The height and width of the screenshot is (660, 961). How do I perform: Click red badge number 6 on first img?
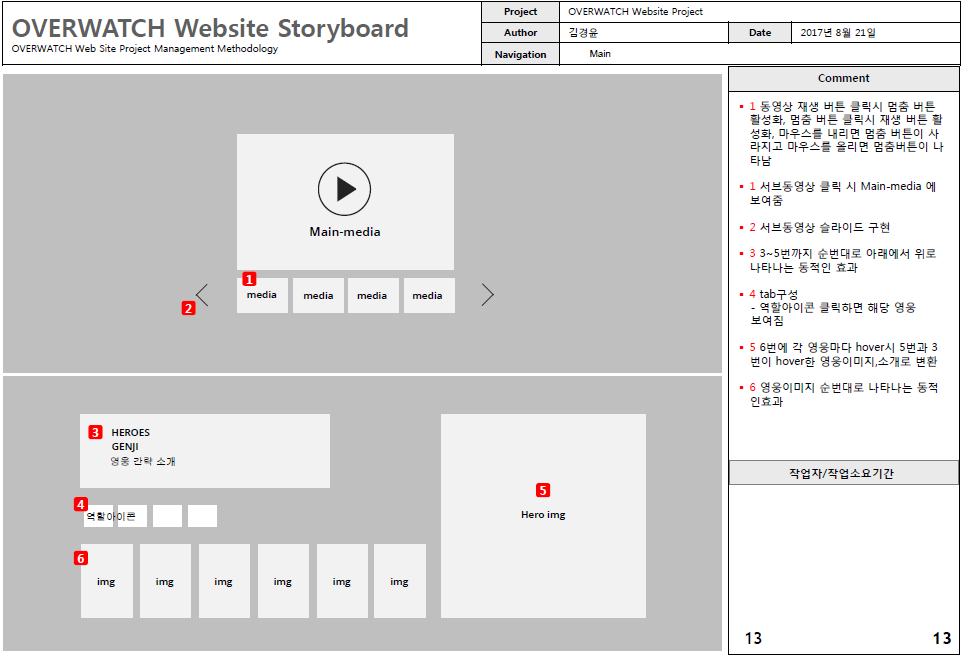[x=81, y=558]
